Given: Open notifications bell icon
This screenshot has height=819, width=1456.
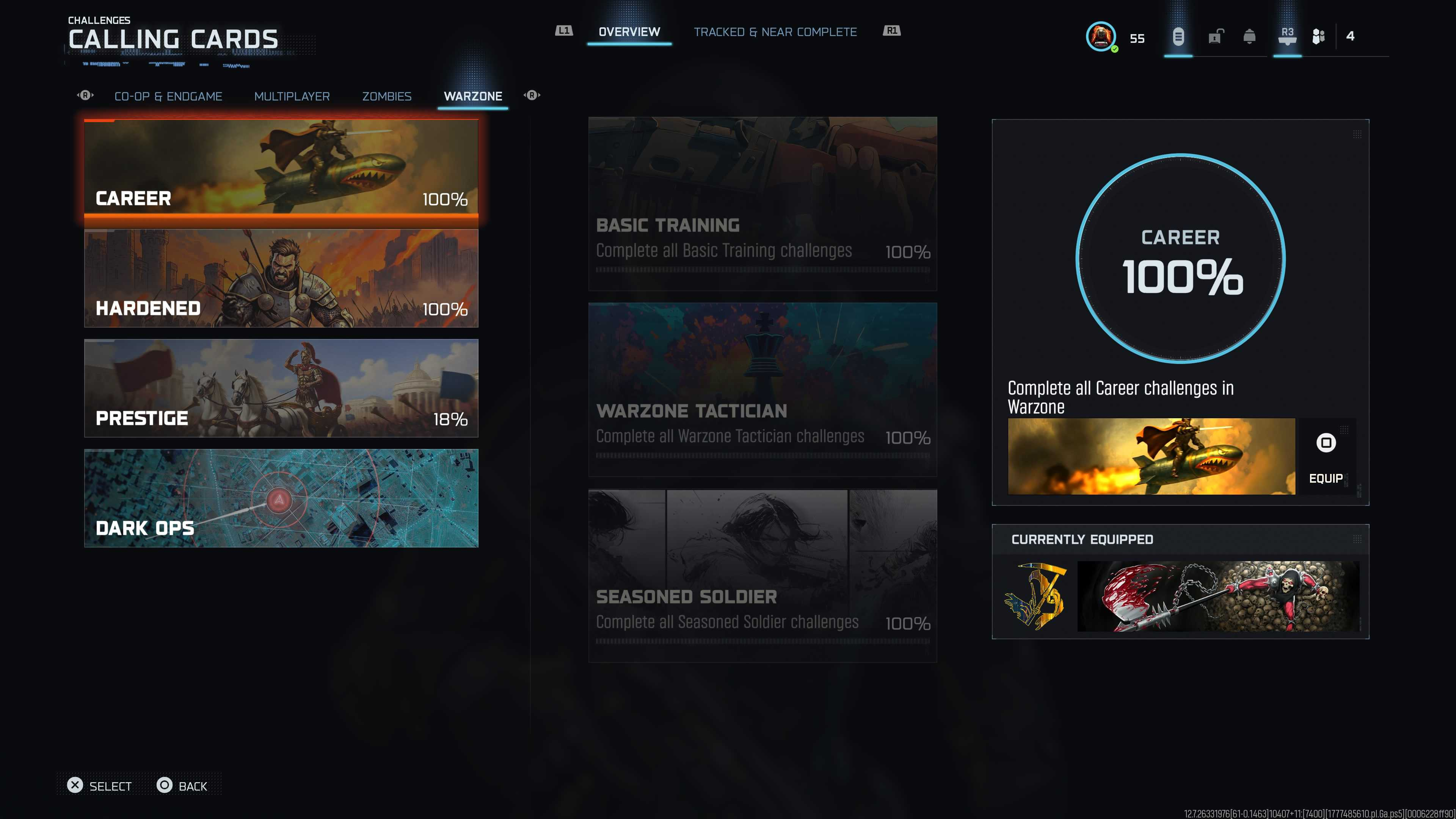Looking at the screenshot, I should point(1249,37).
